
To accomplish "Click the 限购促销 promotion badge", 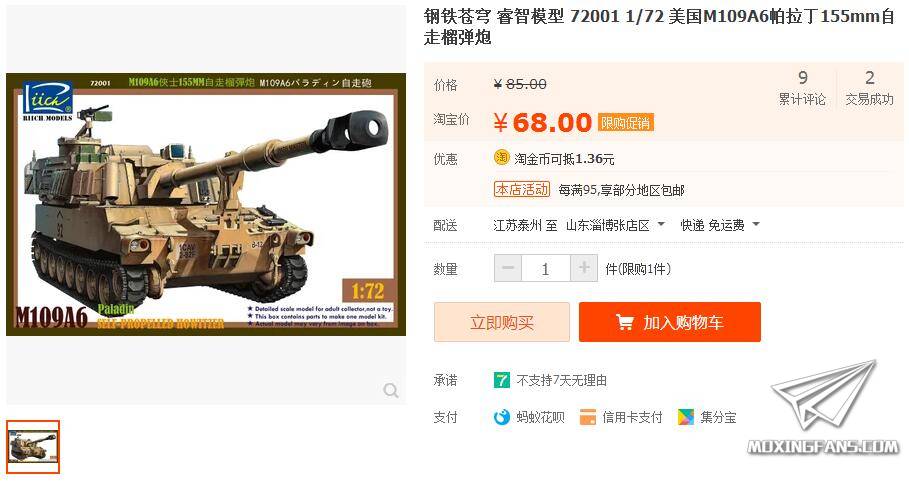I will coord(626,123).
